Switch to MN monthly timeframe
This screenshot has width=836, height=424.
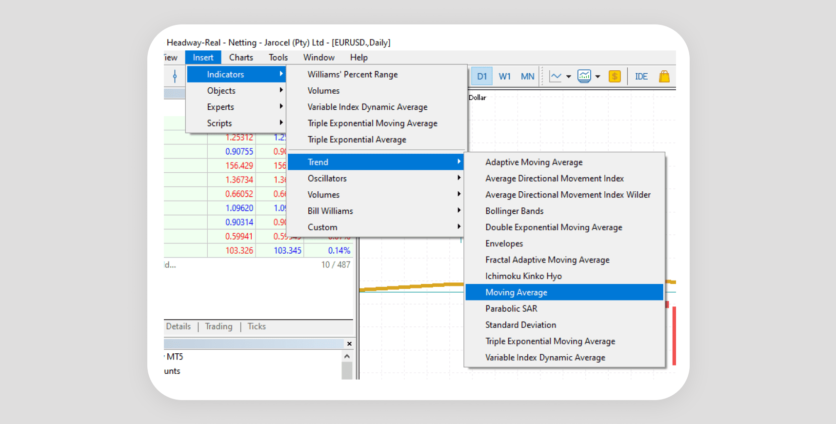[x=527, y=76]
